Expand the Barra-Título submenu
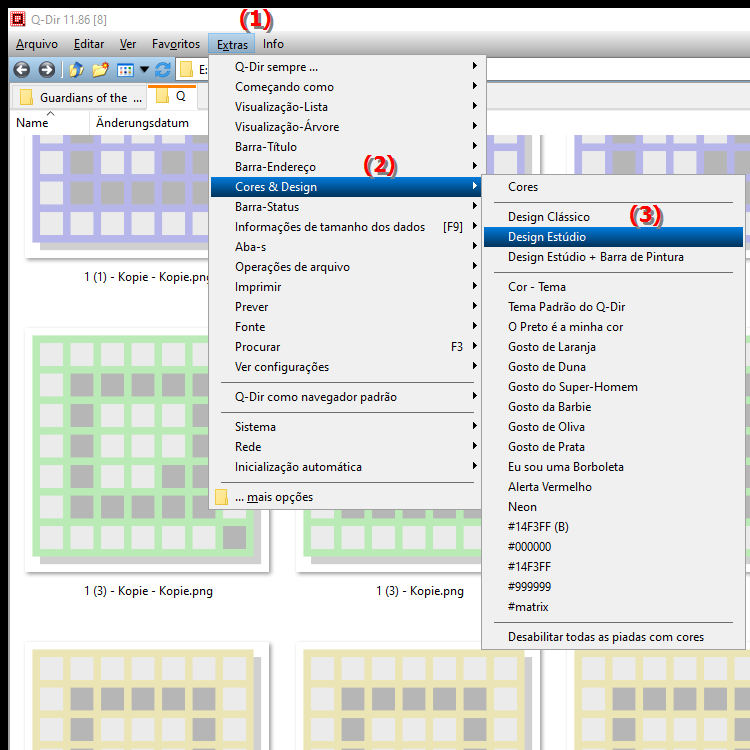 click(x=345, y=147)
